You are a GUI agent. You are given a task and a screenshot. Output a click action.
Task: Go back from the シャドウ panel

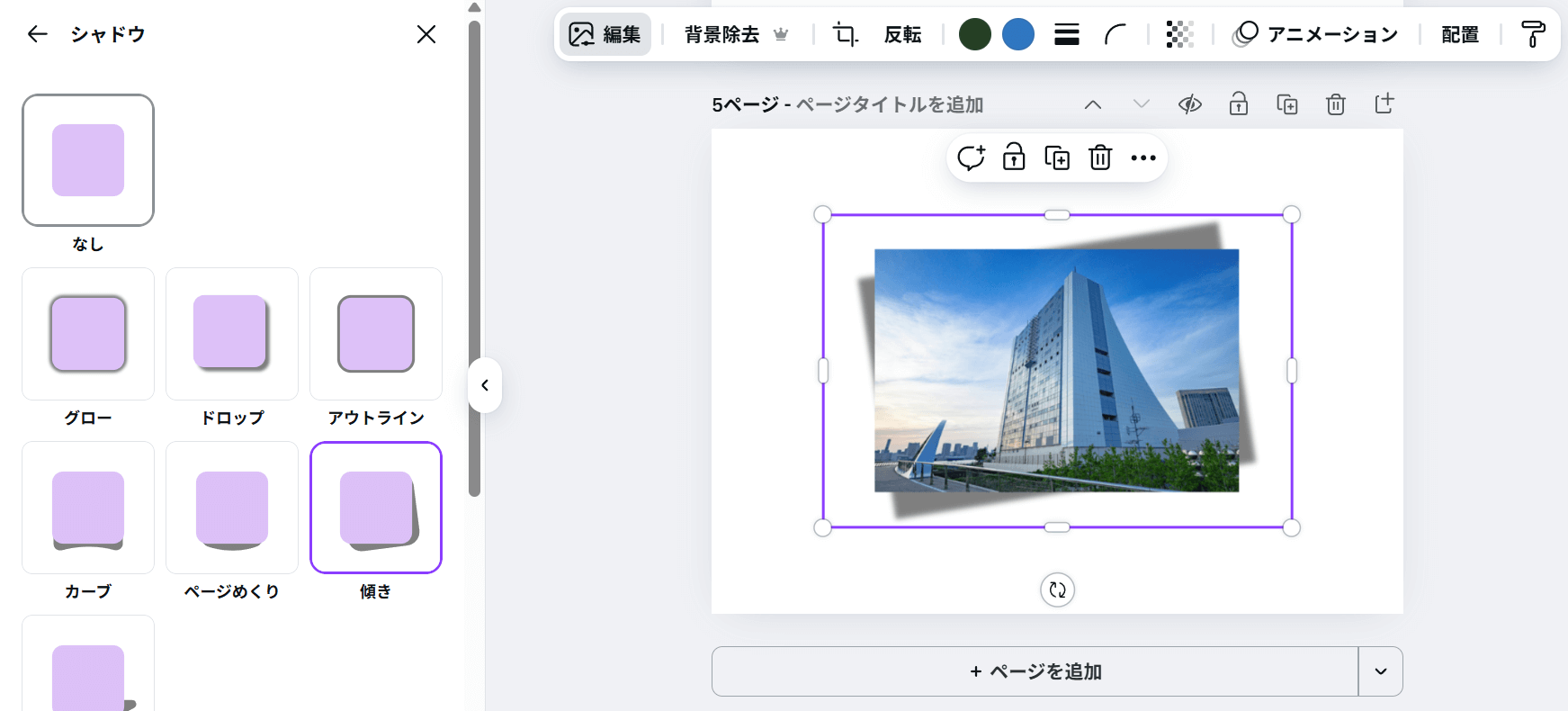[37, 34]
